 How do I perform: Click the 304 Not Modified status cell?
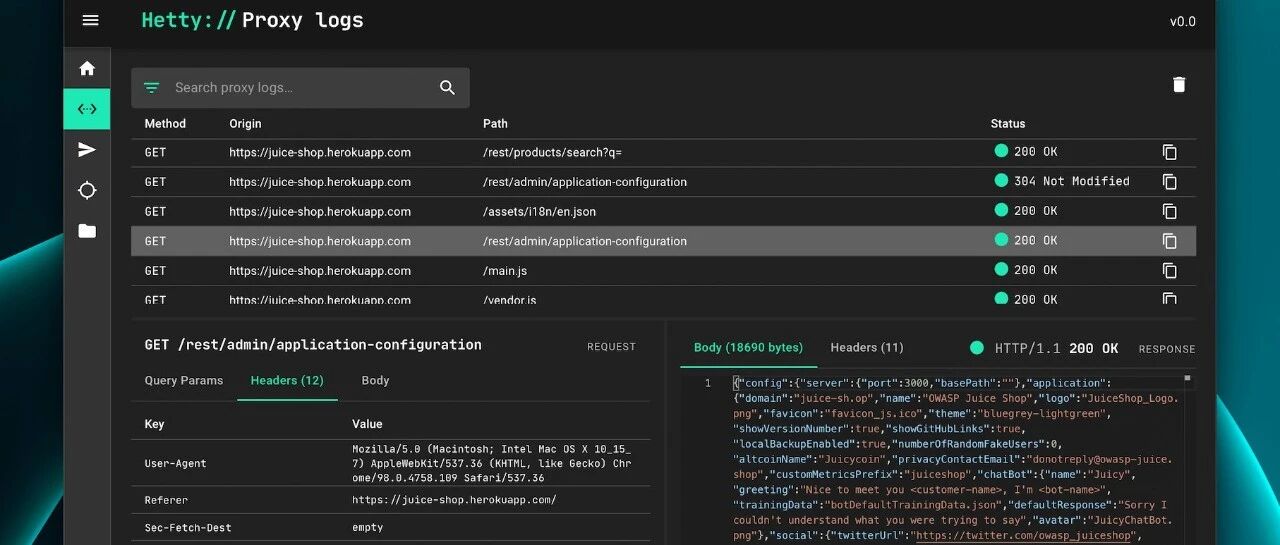pos(1062,181)
